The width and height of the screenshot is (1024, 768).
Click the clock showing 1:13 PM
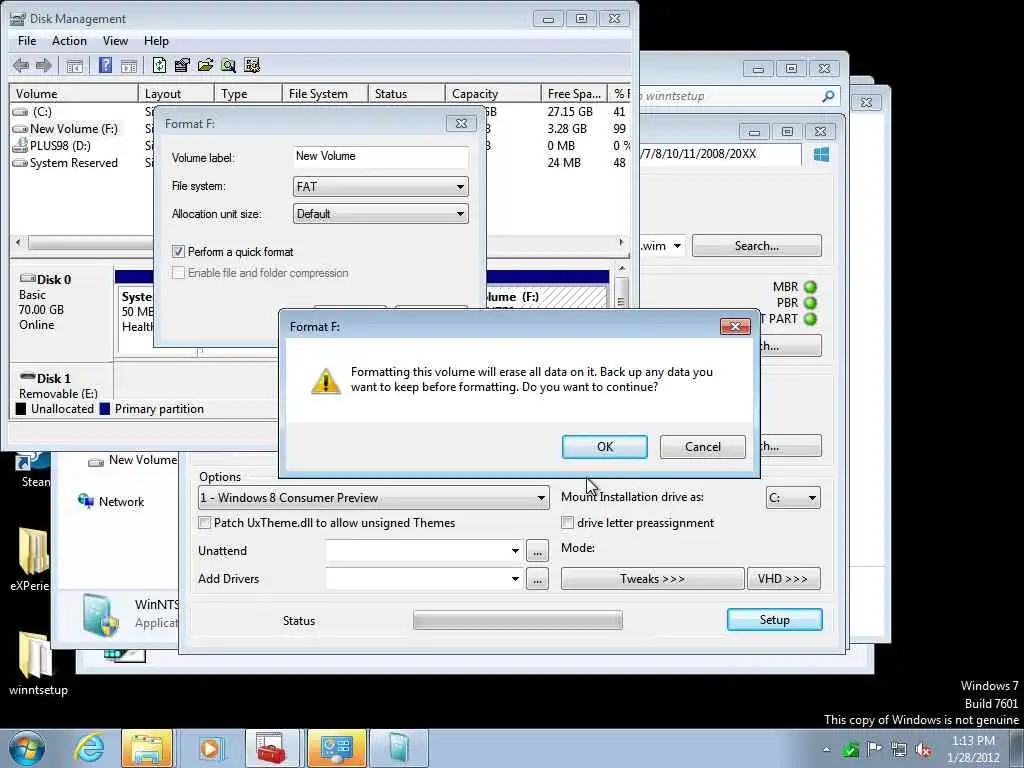[x=973, y=741]
